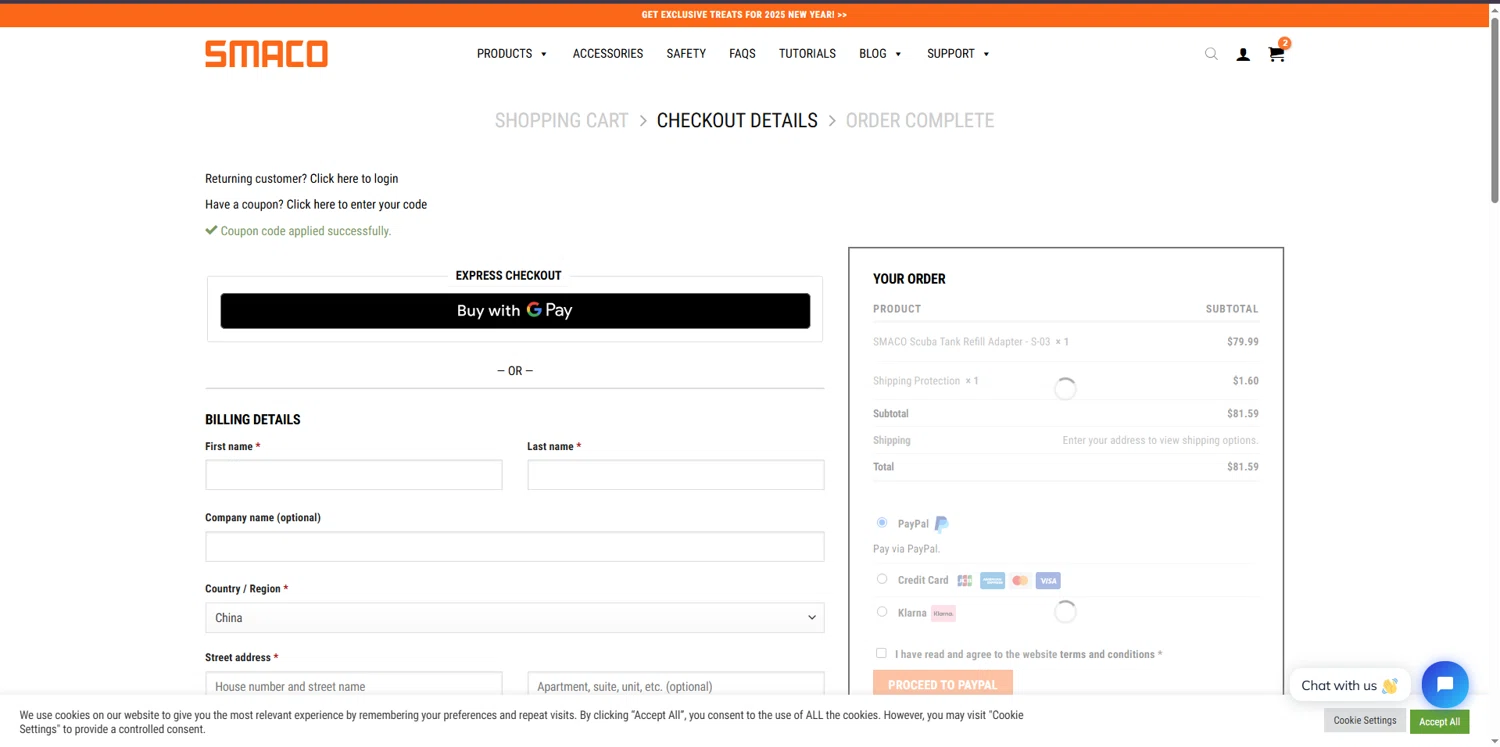Click the Total $81.59 amount
The image size is (1500, 747).
(1243, 467)
